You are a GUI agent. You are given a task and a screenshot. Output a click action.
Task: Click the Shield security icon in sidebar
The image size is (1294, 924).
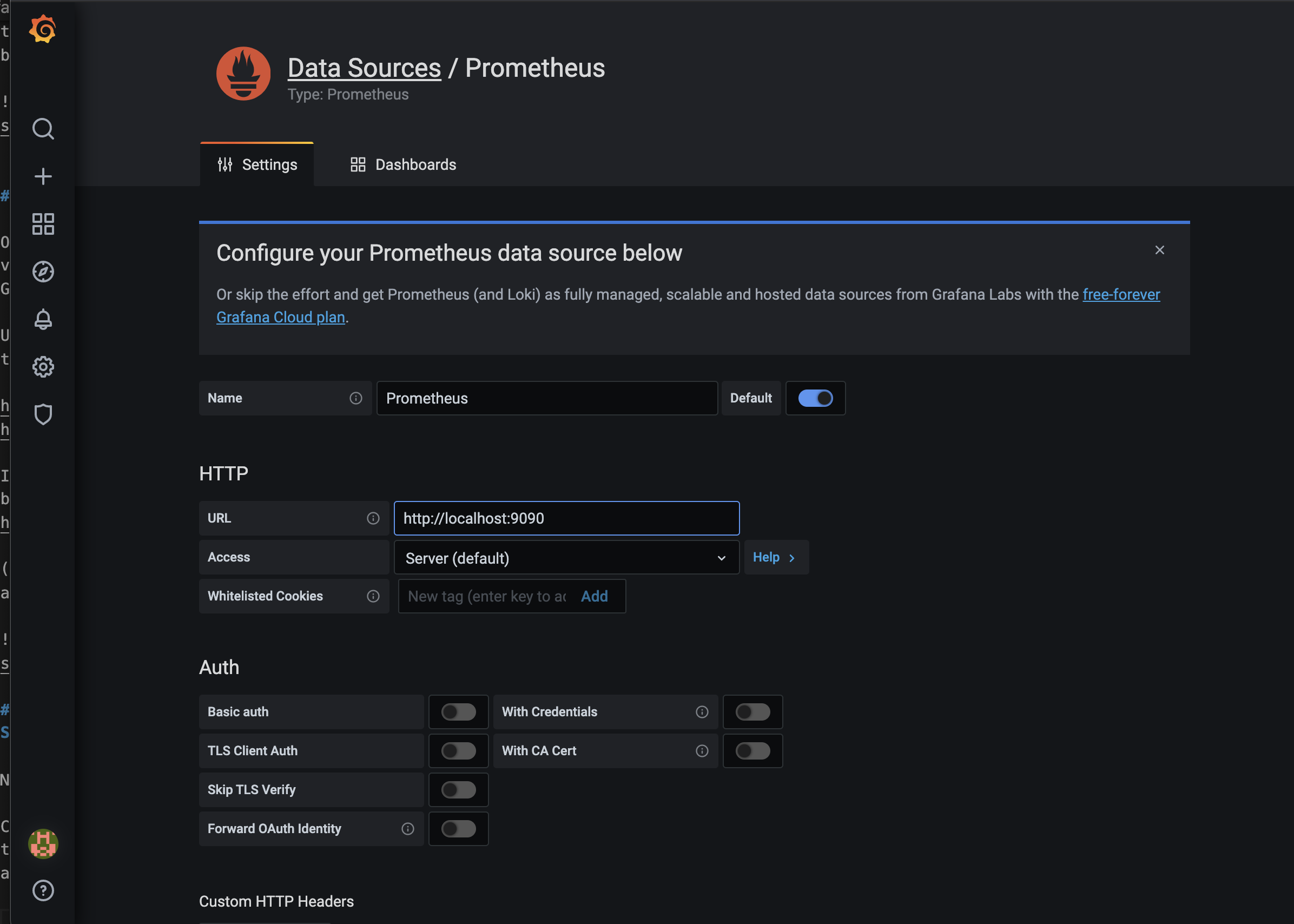coord(44,413)
